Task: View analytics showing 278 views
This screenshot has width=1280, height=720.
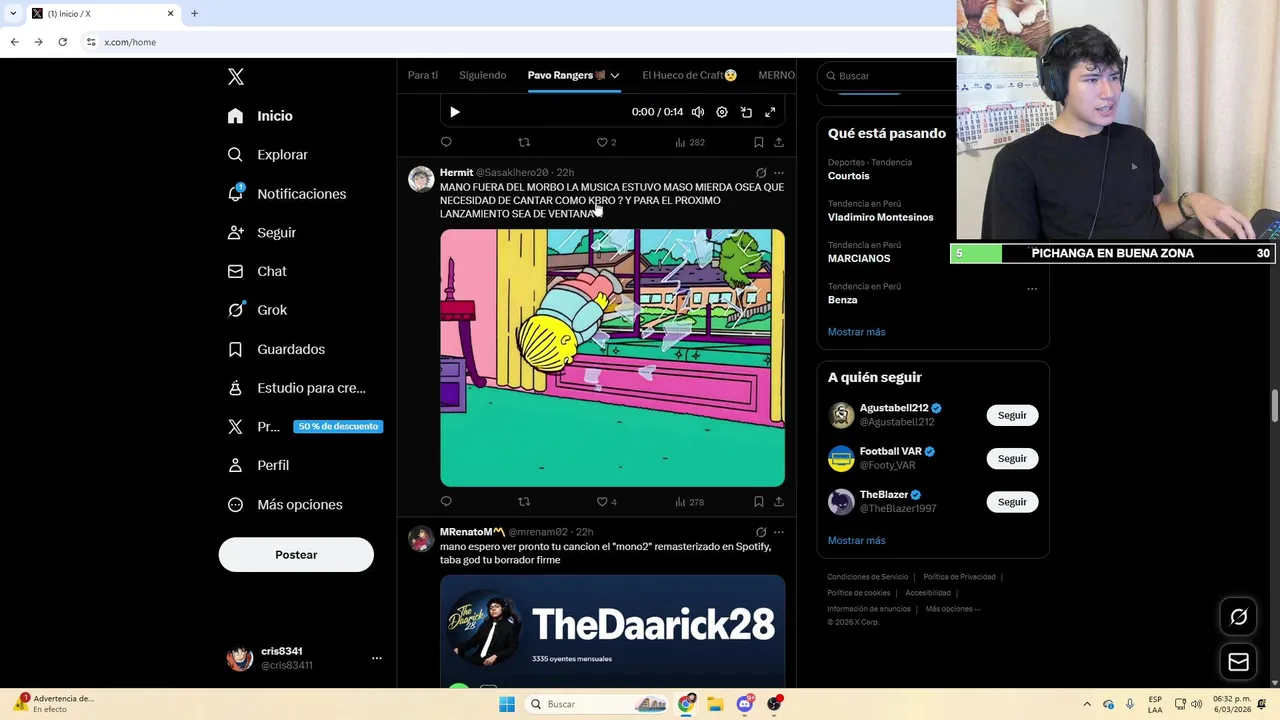Action: 690,502
